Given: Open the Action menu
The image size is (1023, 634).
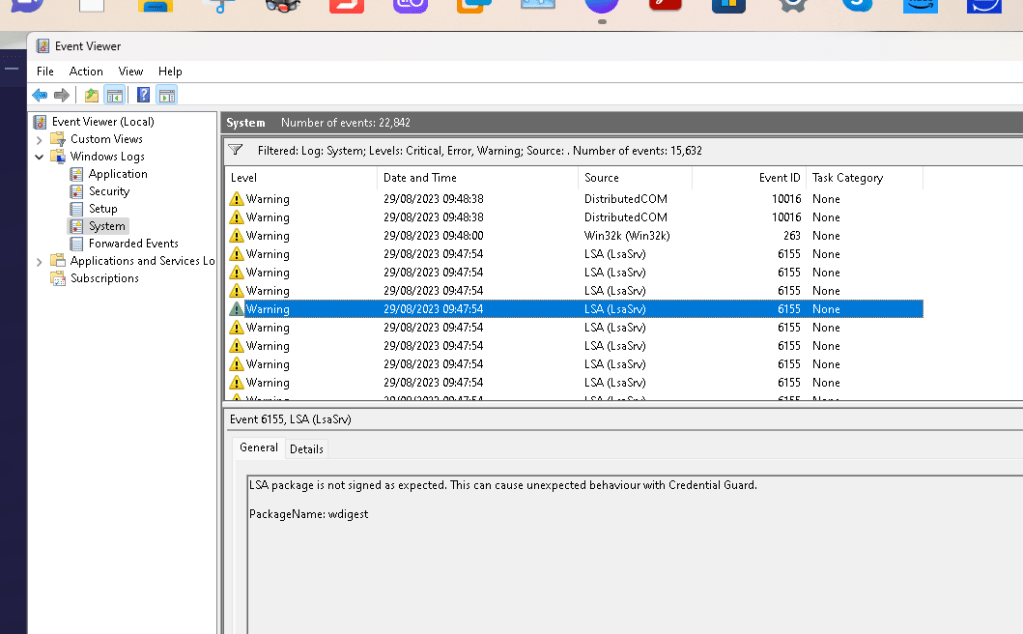Looking at the screenshot, I should 86,71.
